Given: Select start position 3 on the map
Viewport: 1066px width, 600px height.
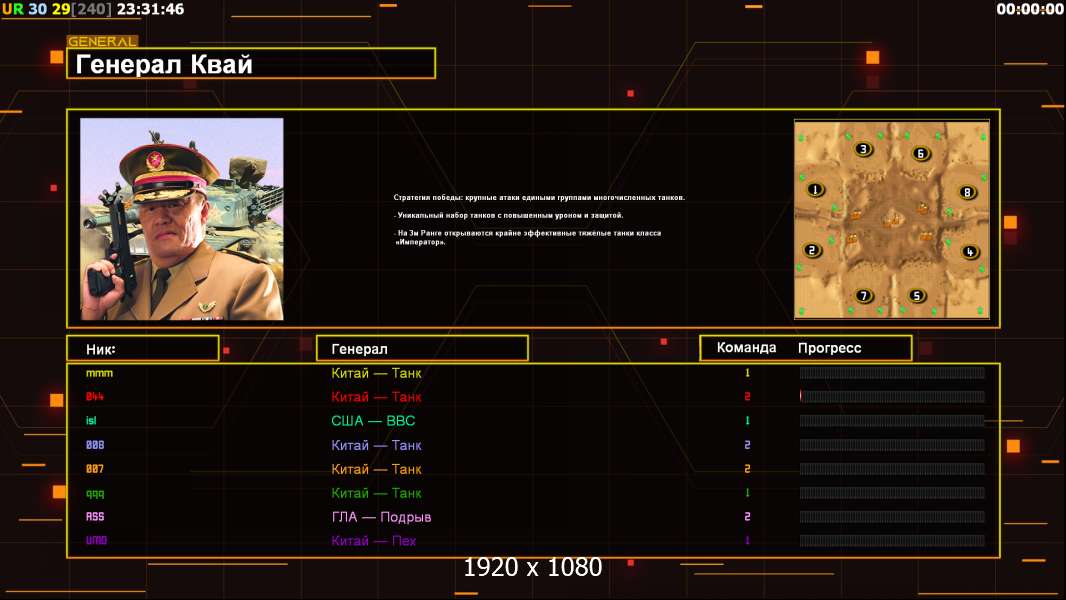Looking at the screenshot, I should pos(863,149).
